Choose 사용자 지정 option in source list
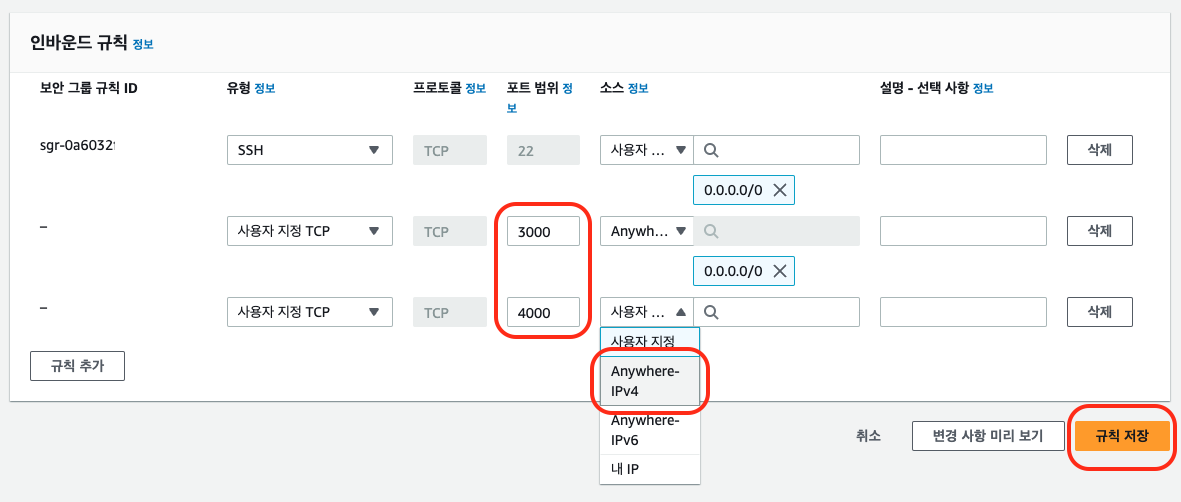This screenshot has width=1181, height=502. (649, 342)
